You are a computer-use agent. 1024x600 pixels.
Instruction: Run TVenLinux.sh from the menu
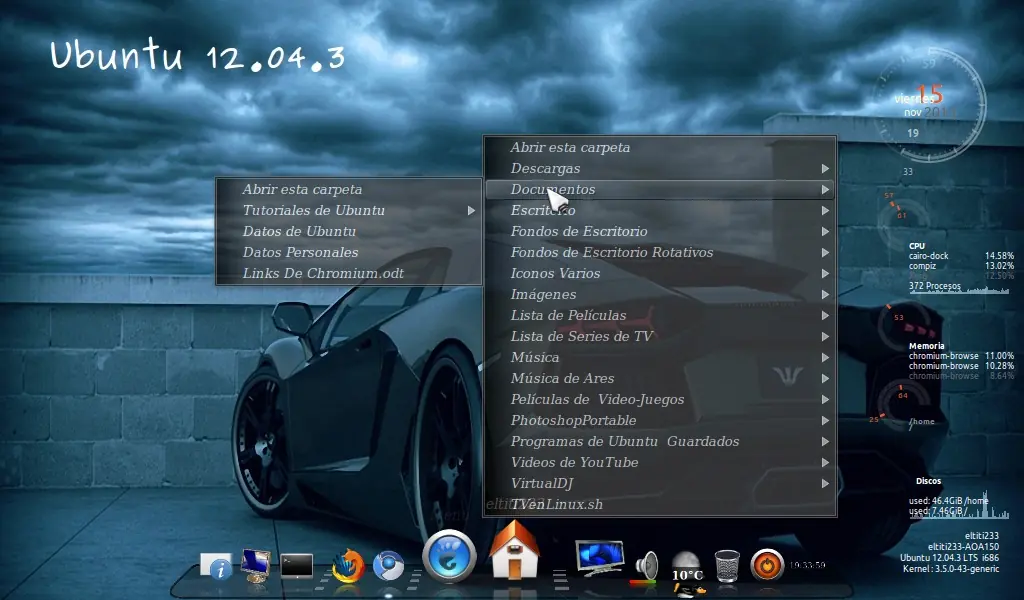click(660, 504)
